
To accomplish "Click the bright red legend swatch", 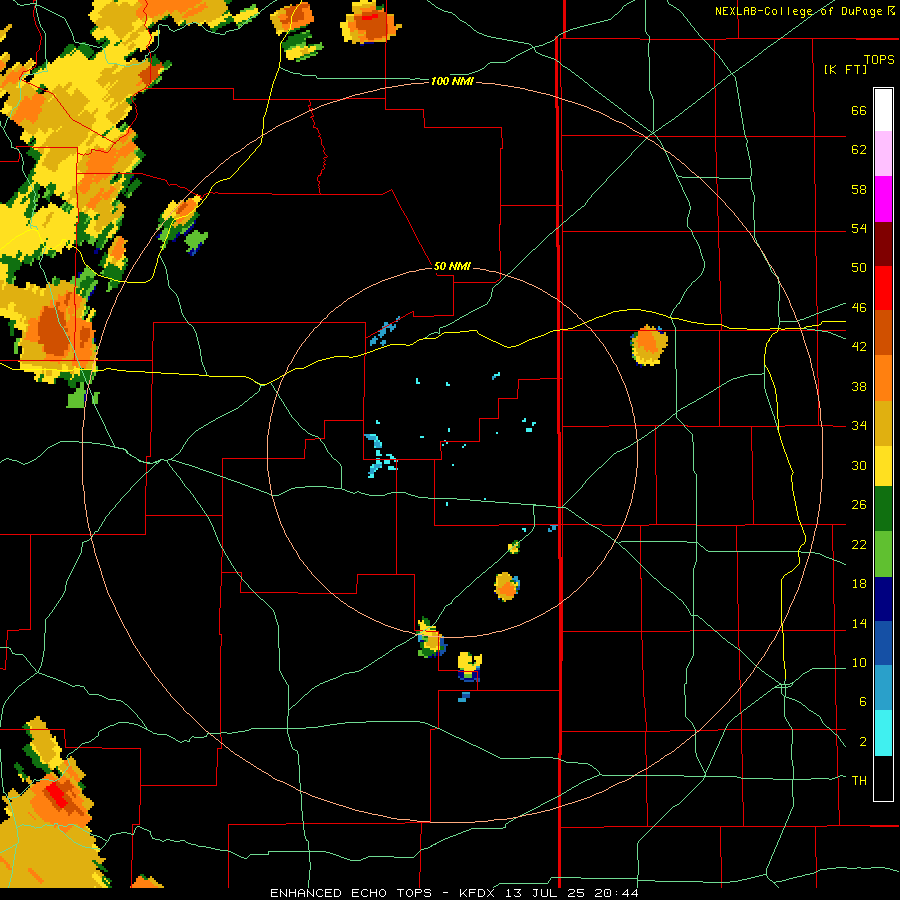I will 883,288.
